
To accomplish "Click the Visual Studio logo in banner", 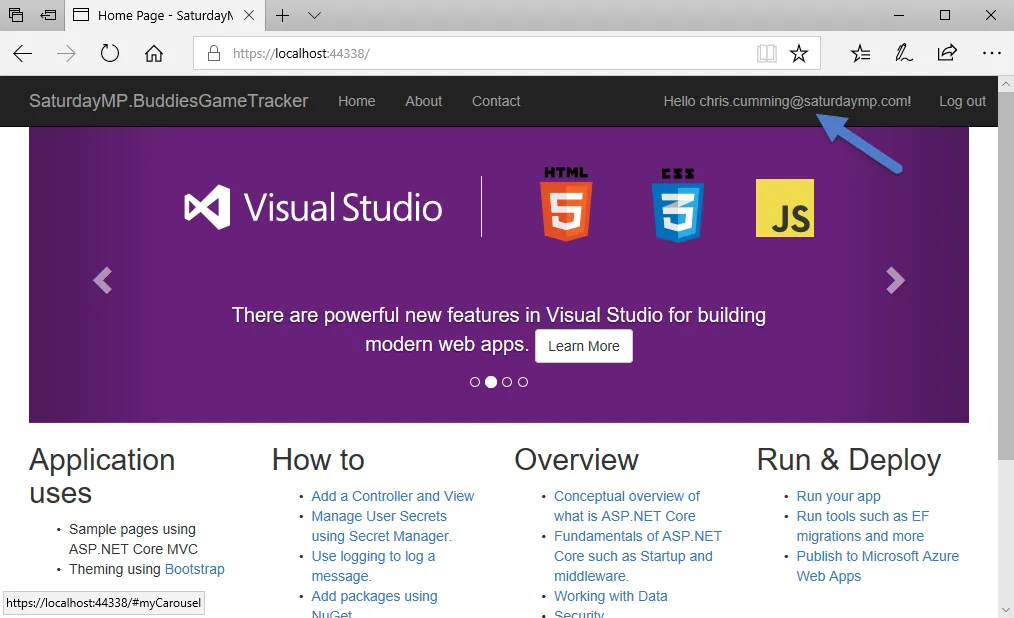I will 313,208.
